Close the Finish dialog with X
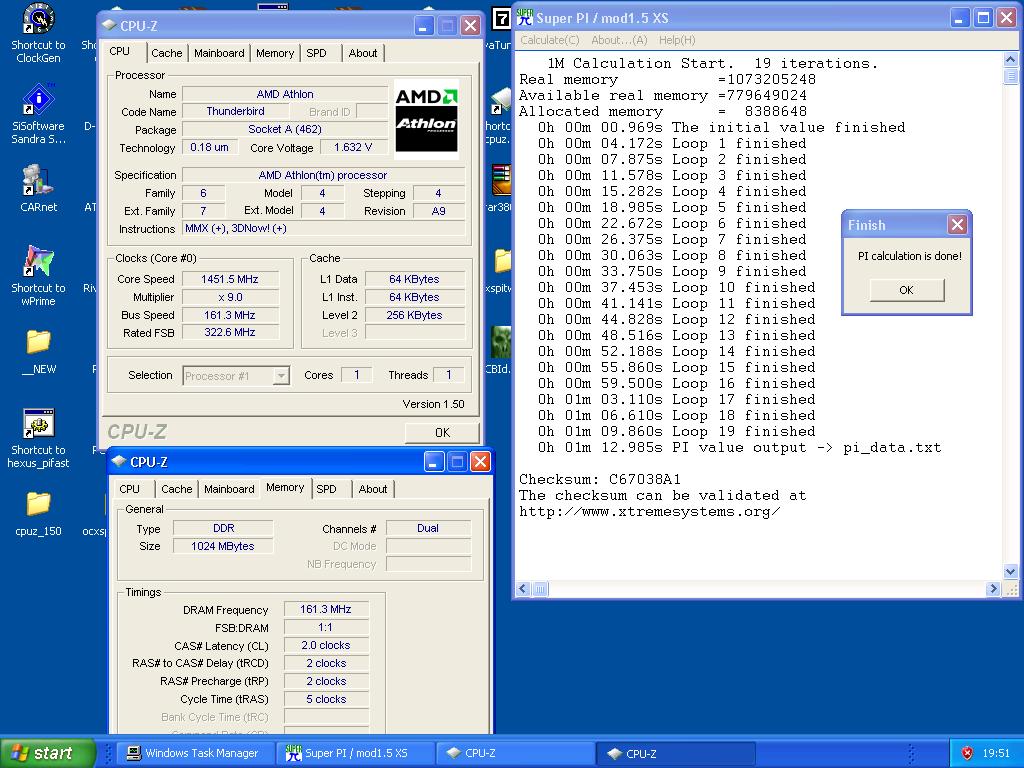The image size is (1024, 768). point(957,225)
